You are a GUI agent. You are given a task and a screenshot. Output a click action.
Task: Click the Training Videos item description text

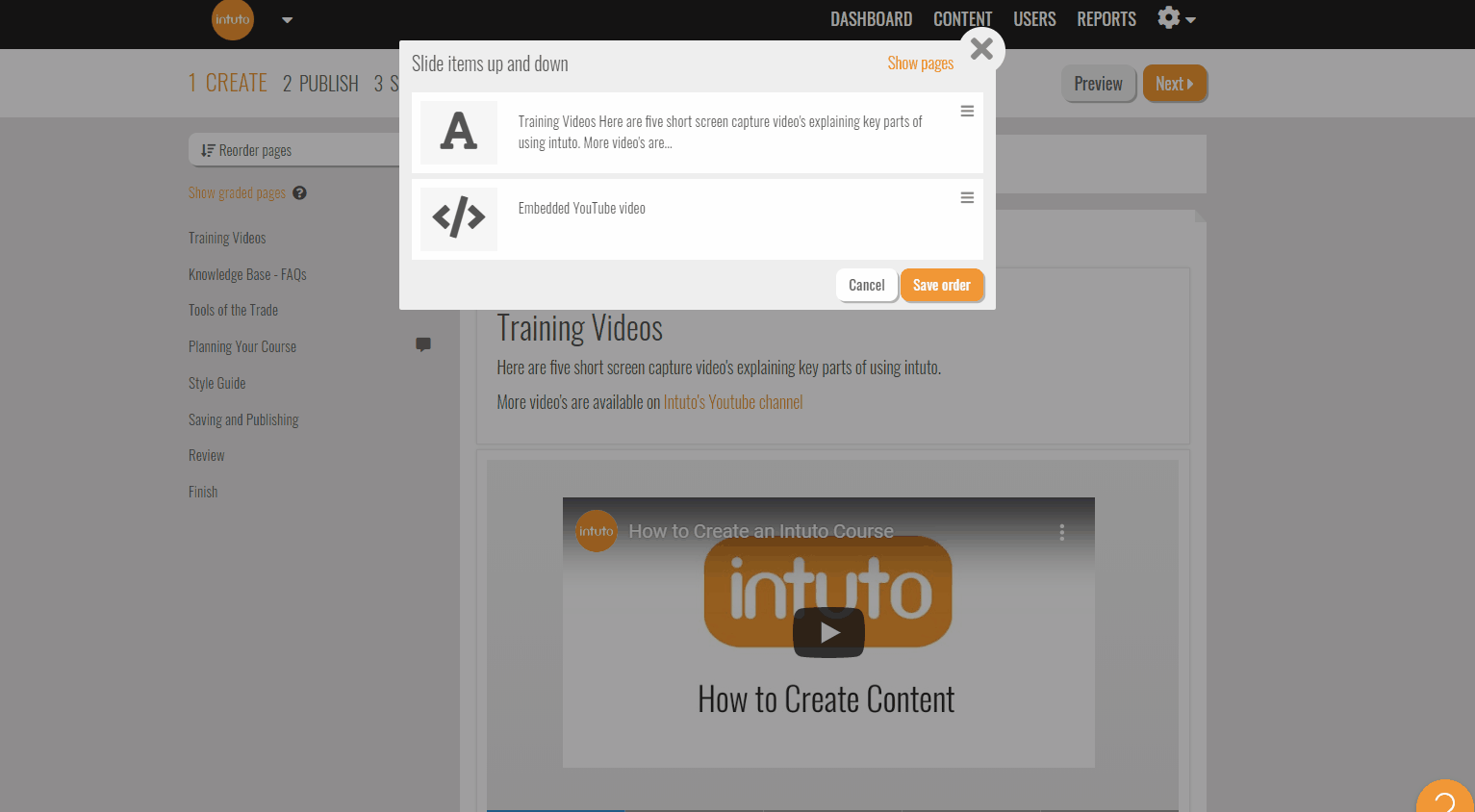(720, 132)
